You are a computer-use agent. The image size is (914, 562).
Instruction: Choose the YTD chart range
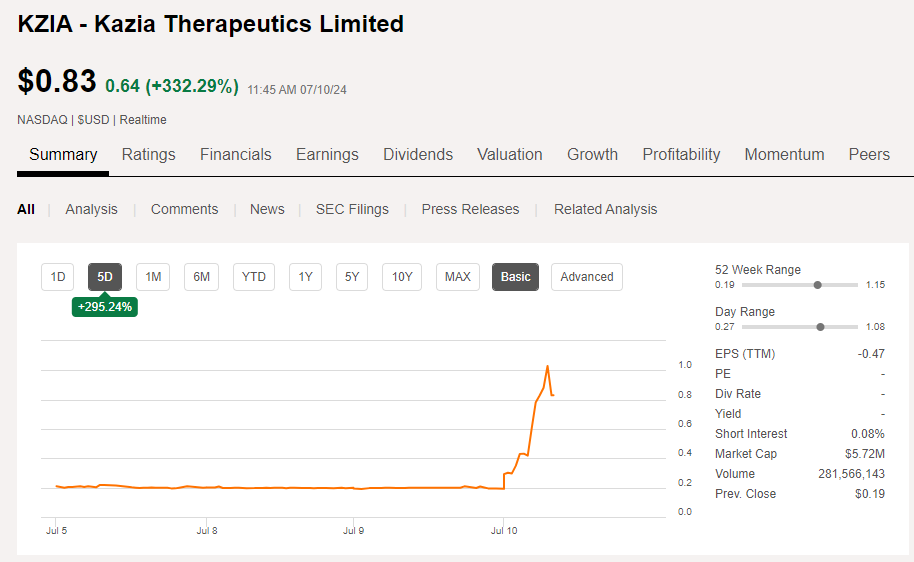tap(254, 277)
